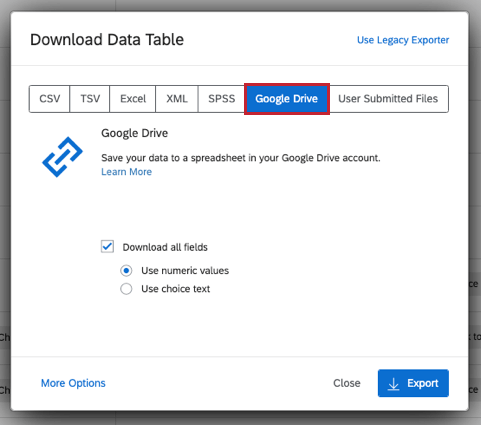
Task: Select the CSV format tab
Action: coord(50,99)
